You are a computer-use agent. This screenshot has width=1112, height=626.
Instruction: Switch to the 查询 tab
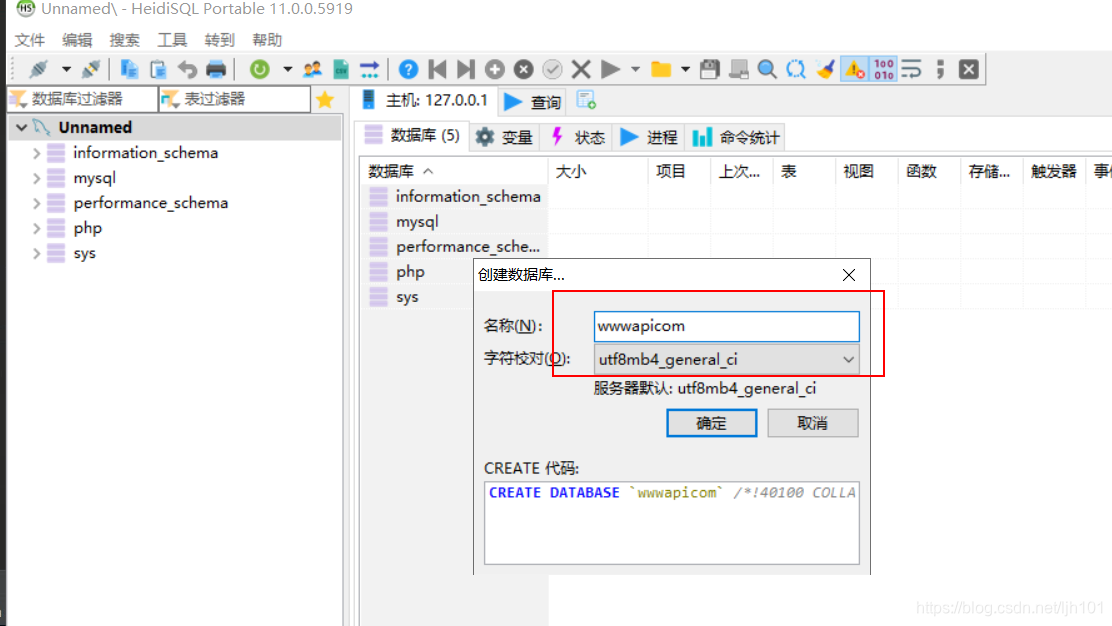(533, 102)
